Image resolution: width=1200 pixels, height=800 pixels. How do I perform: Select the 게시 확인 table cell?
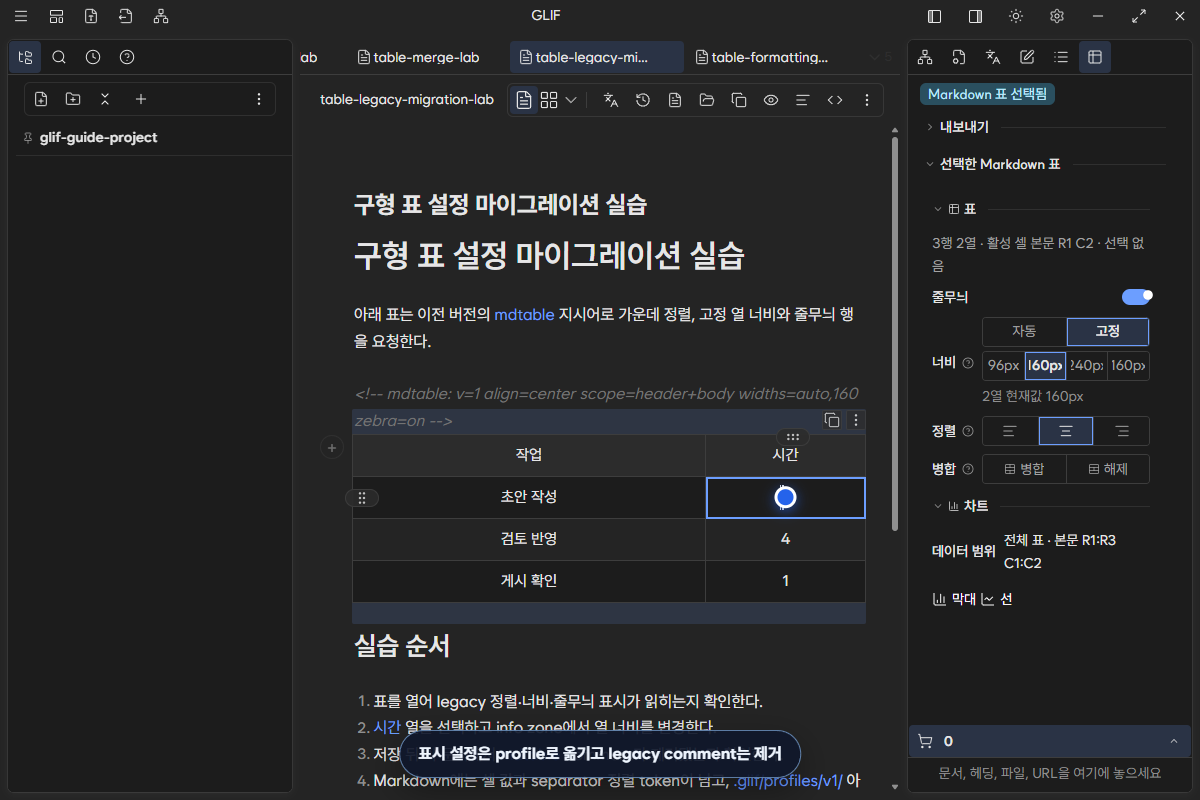click(x=529, y=581)
